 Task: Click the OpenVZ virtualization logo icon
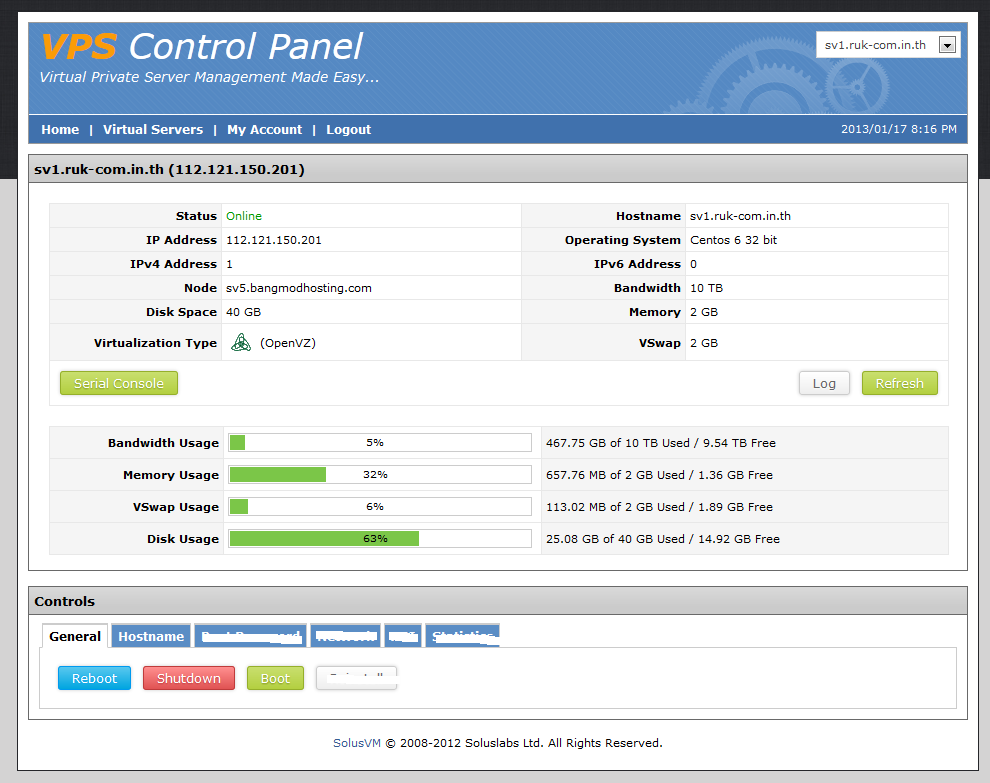point(241,343)
